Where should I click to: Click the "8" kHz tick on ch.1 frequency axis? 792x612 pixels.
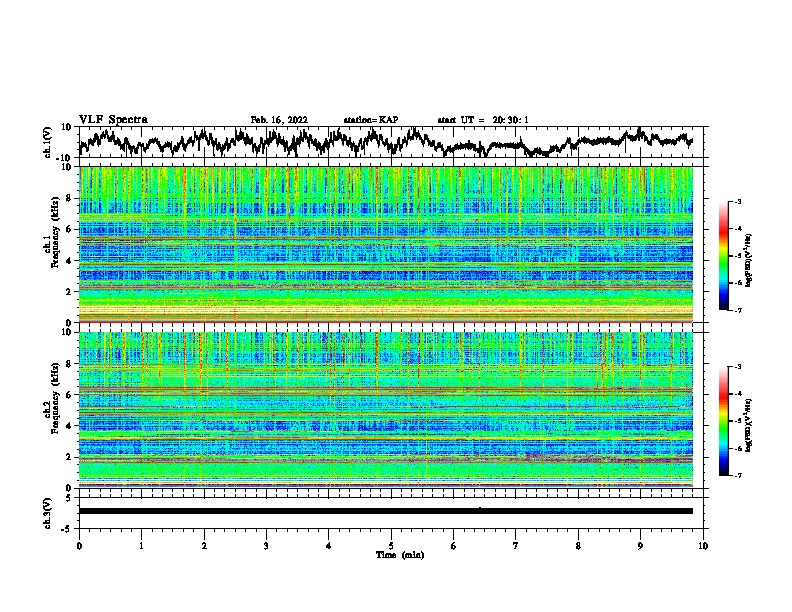pos(70,198)
